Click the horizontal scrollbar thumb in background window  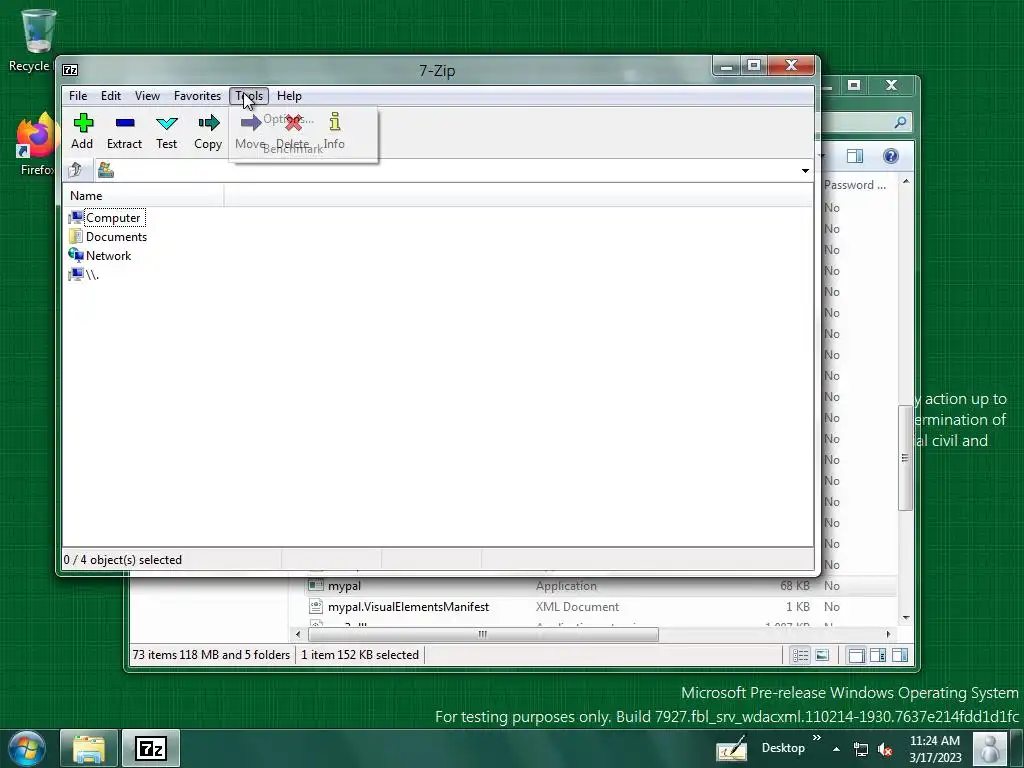pos(483,634)
